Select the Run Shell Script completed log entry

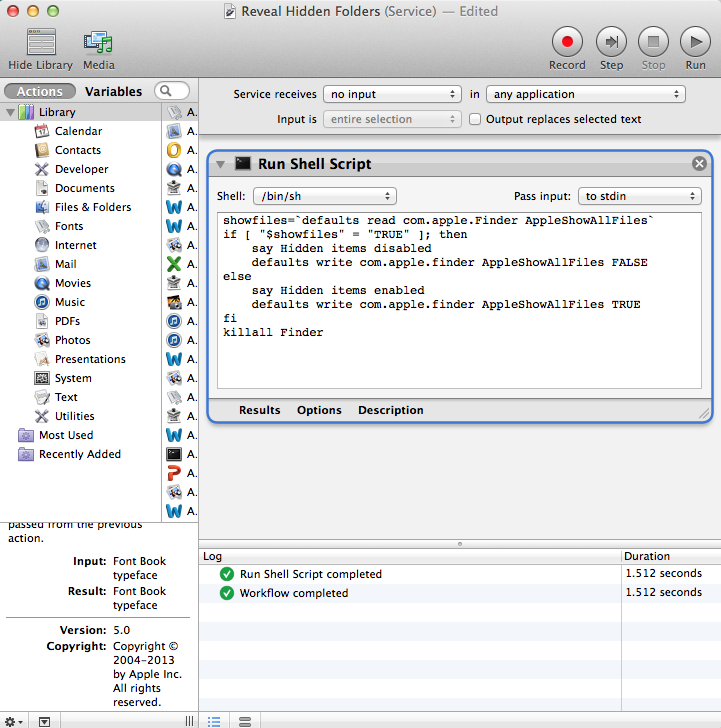pyautogui.click(x=460, y=574)
